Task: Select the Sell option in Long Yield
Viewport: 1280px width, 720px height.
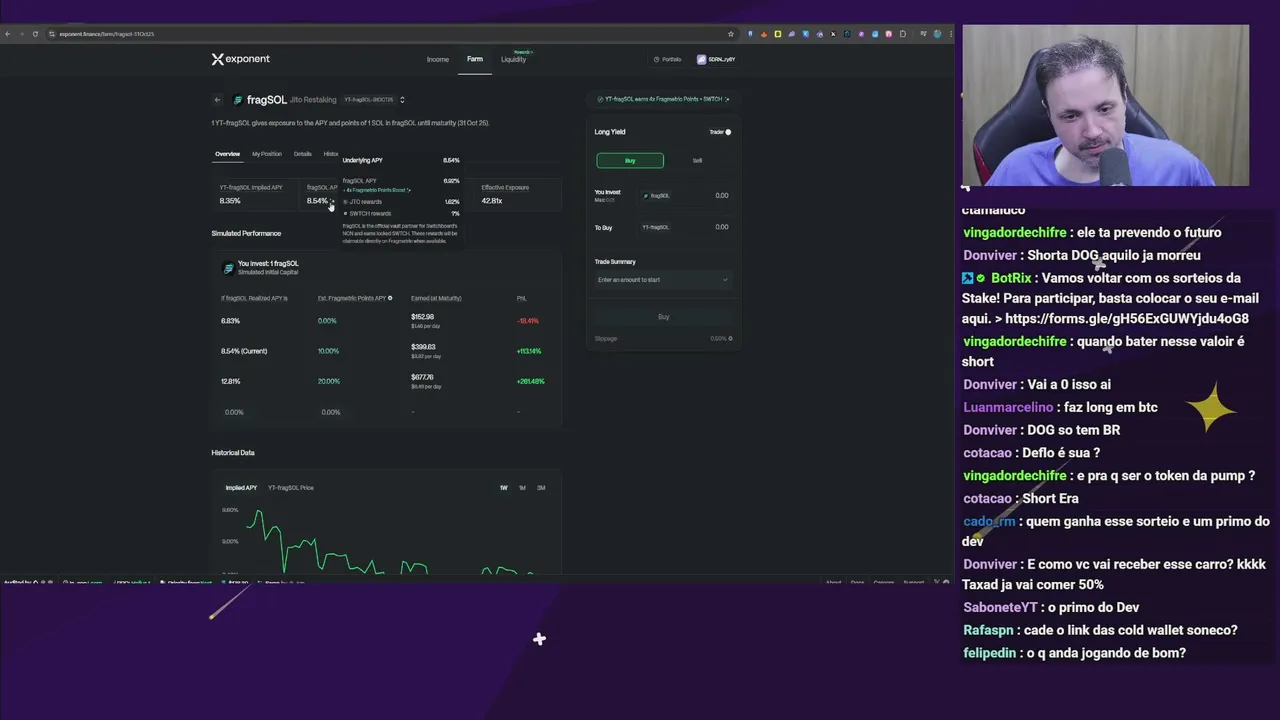Action: (x=697, y=160)
